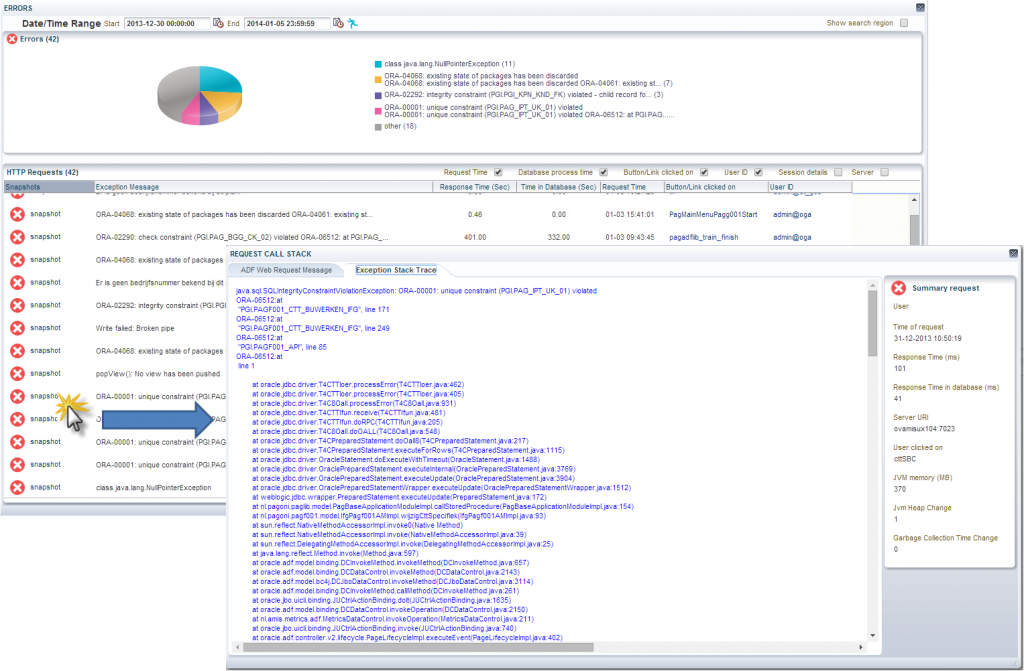Click the 'cttSBC' user clicked on value

(x=904, y=459)
